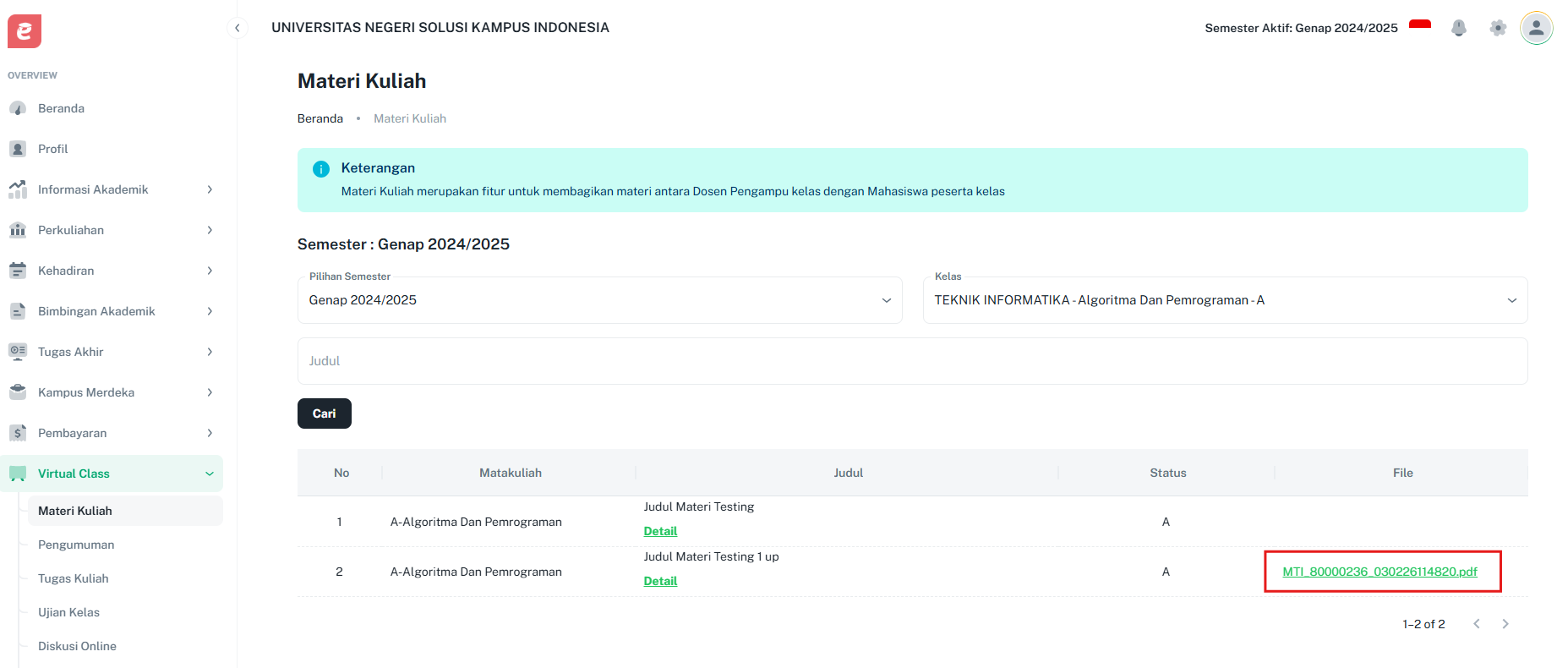
Task: Expand Pembayaran submenu chevron
Action: point(210,433)
